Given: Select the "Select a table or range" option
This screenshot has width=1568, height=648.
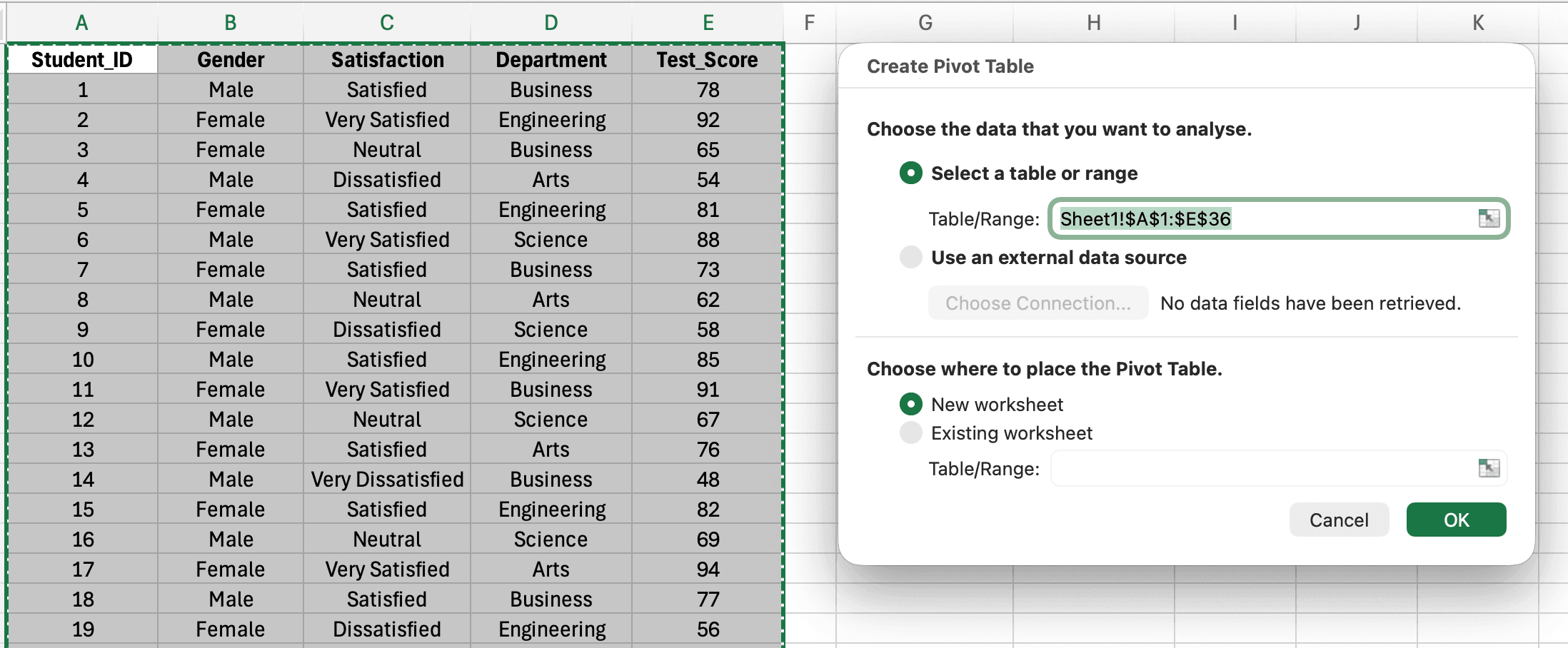Looking at the screenshot, I should point(910,173).
